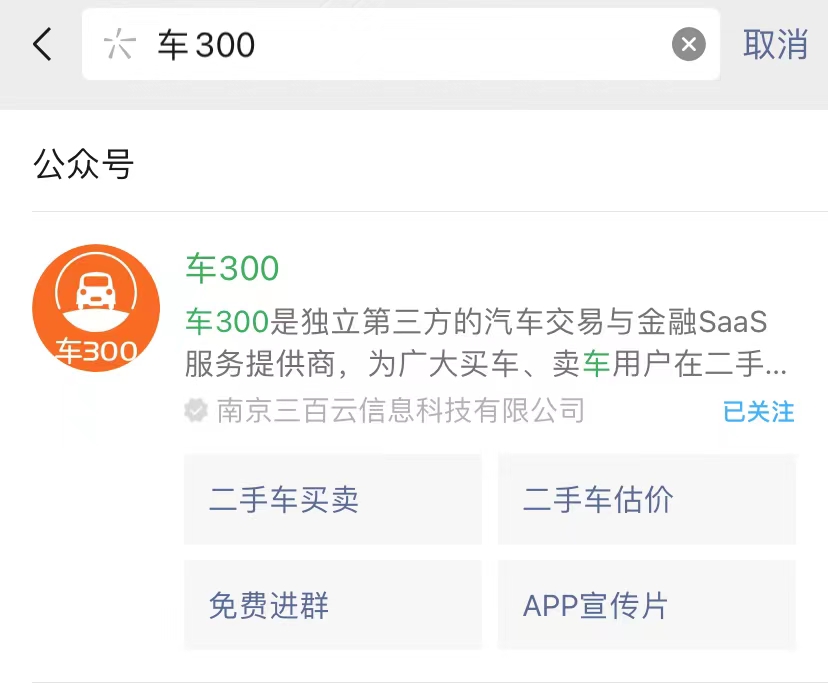
Task: Expand truncated description via trailing ellipsis
Action: [x=776, y=366]
